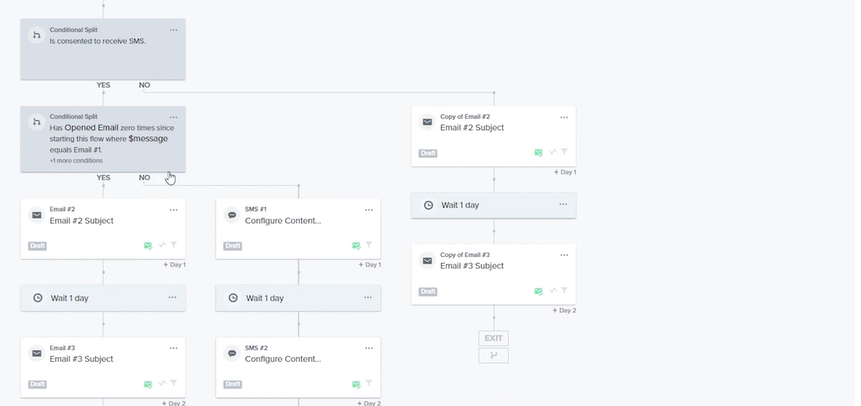Screen dimensions: 861x406
Task: Open the three-dot menu on the wait step below Copy of Email #2
Action: click(563, 205)
